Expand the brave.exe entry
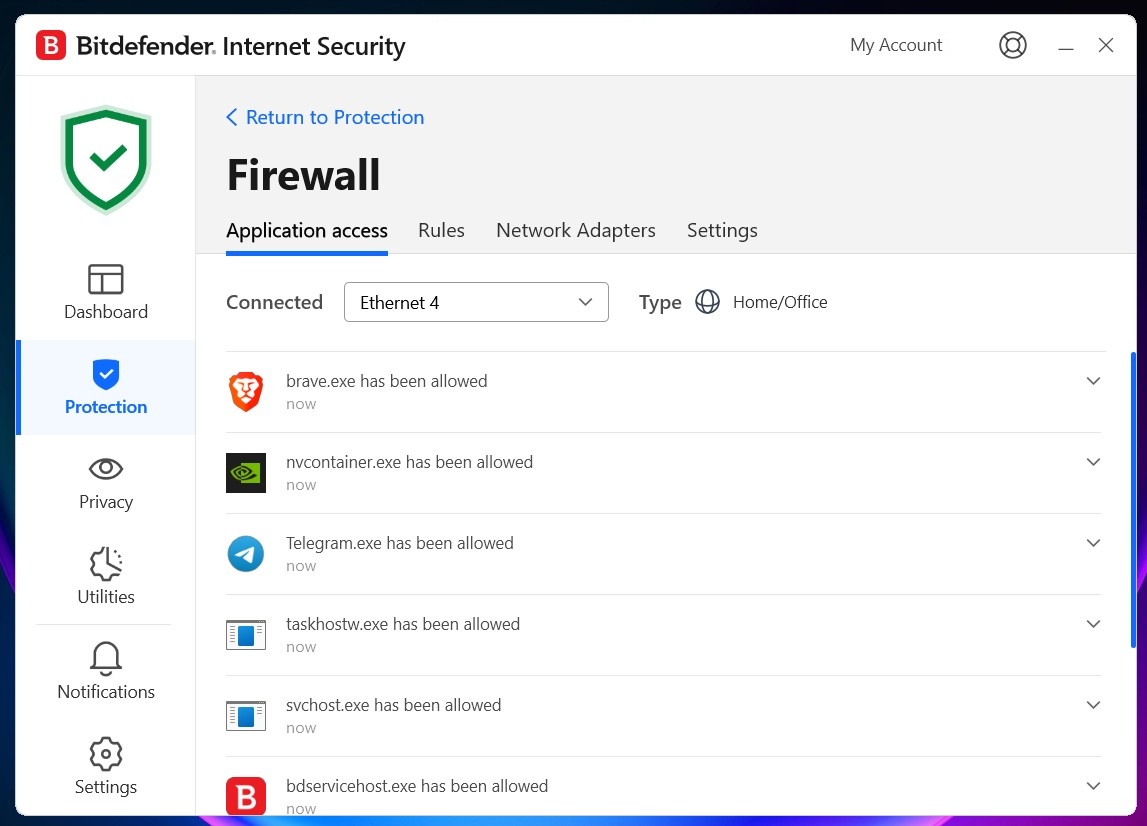Screen dimensions: 1147x826 [1093, 381]
